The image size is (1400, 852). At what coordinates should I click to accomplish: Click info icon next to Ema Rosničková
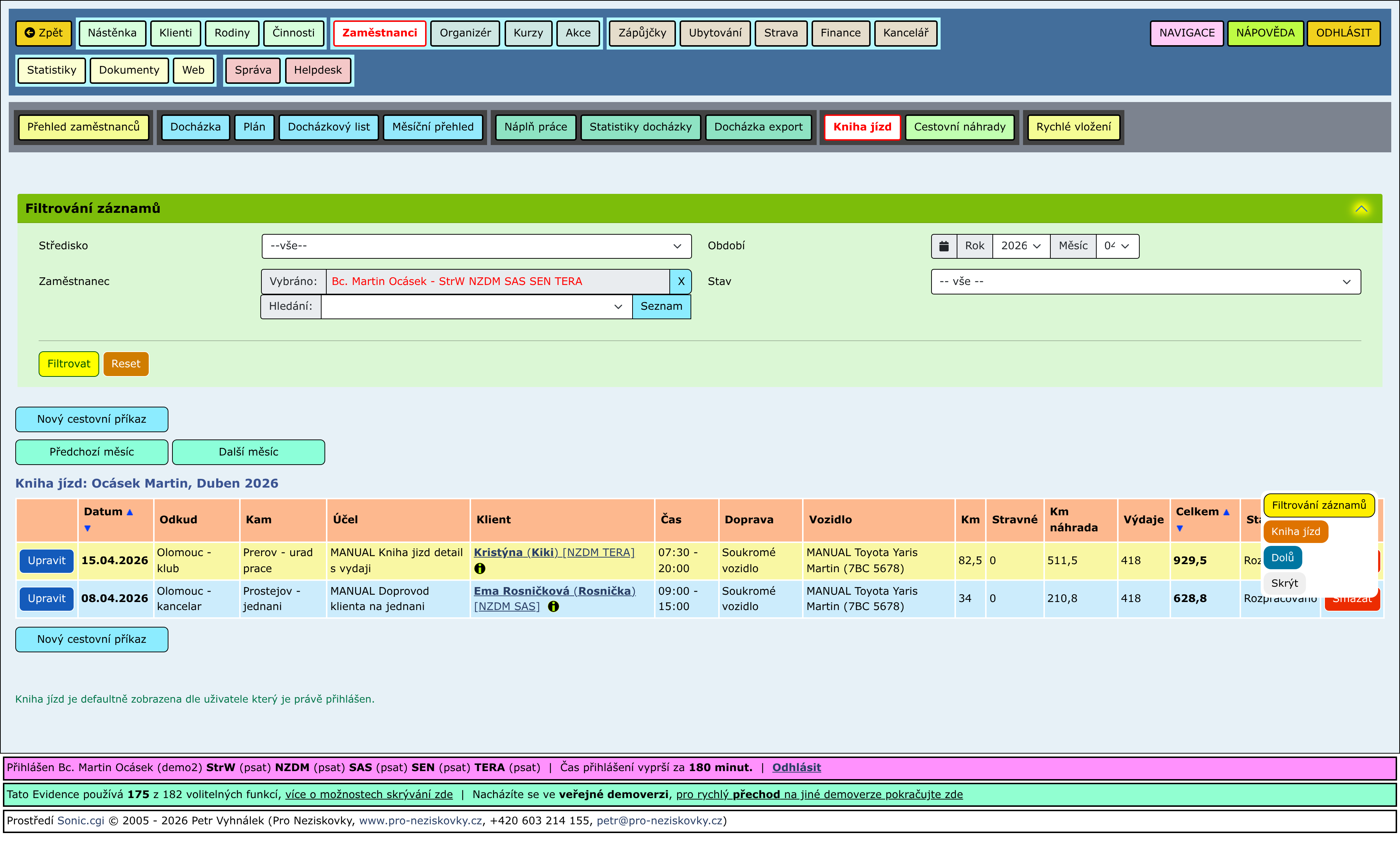tap(553, 607)
